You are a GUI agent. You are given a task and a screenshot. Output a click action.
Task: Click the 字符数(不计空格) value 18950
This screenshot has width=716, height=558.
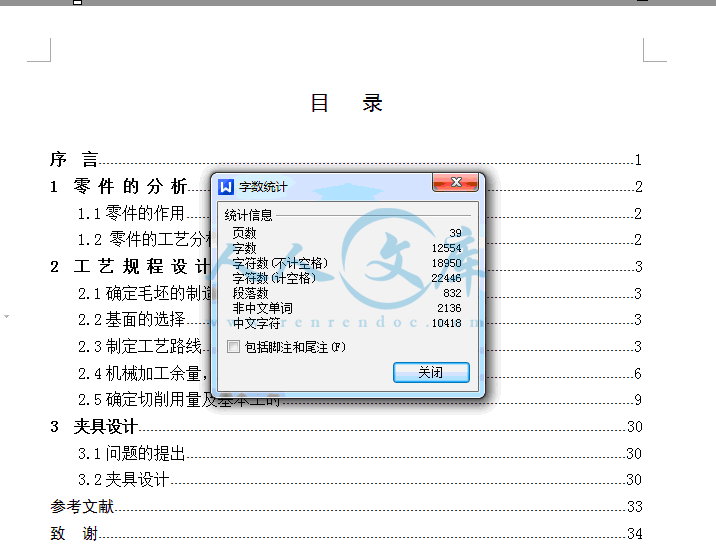(x=447, y=263)
